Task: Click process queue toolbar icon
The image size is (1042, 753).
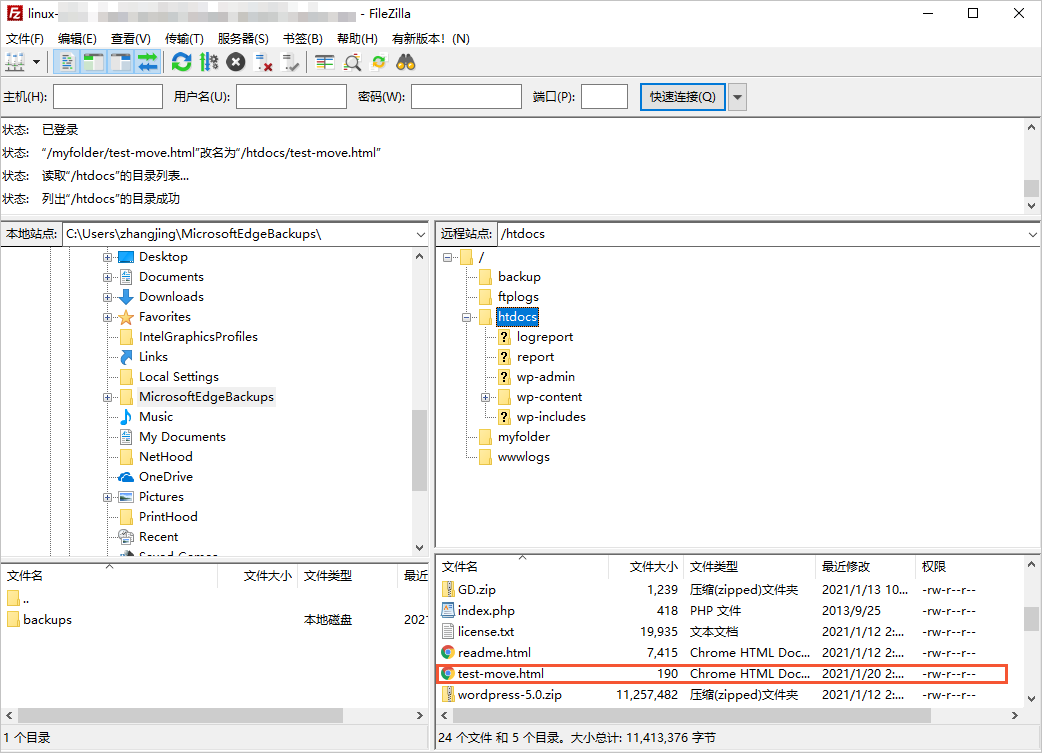Action: point(208,62)
